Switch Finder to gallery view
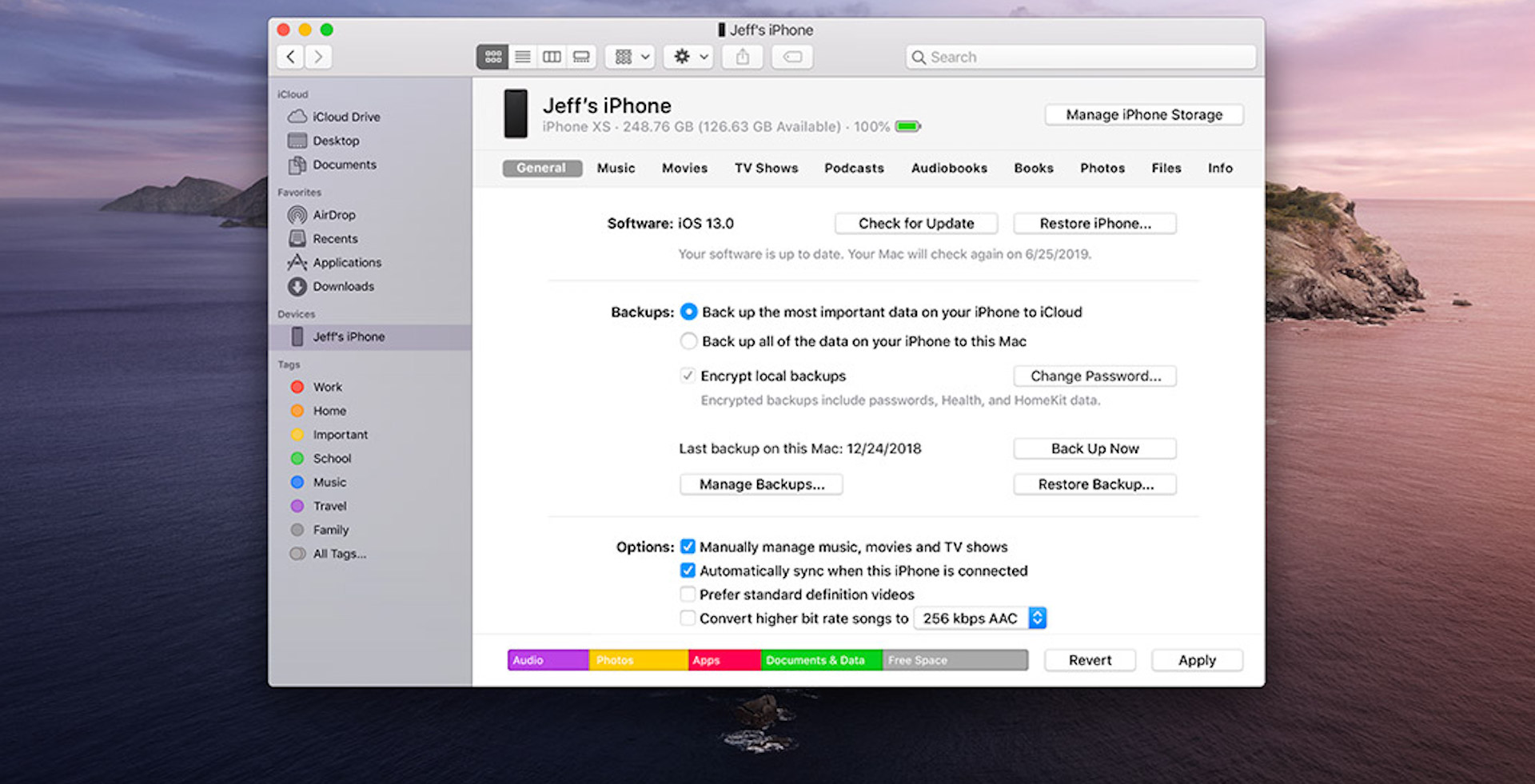 pyautogui.click(x=581, y=57)
